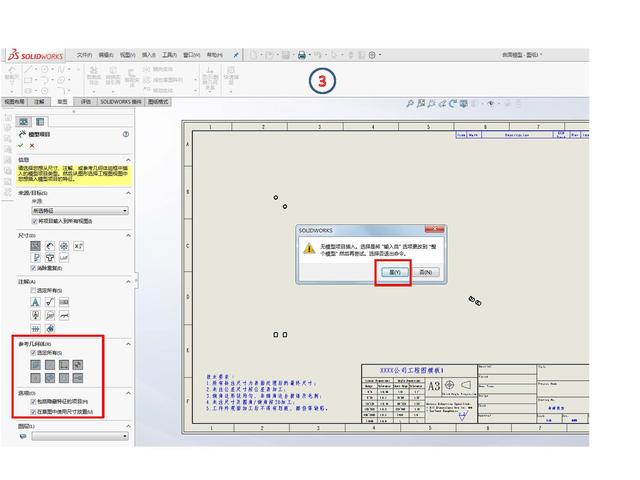
Task: Open the source 所选特征 dropdown
Action: [x=80, y=211]
